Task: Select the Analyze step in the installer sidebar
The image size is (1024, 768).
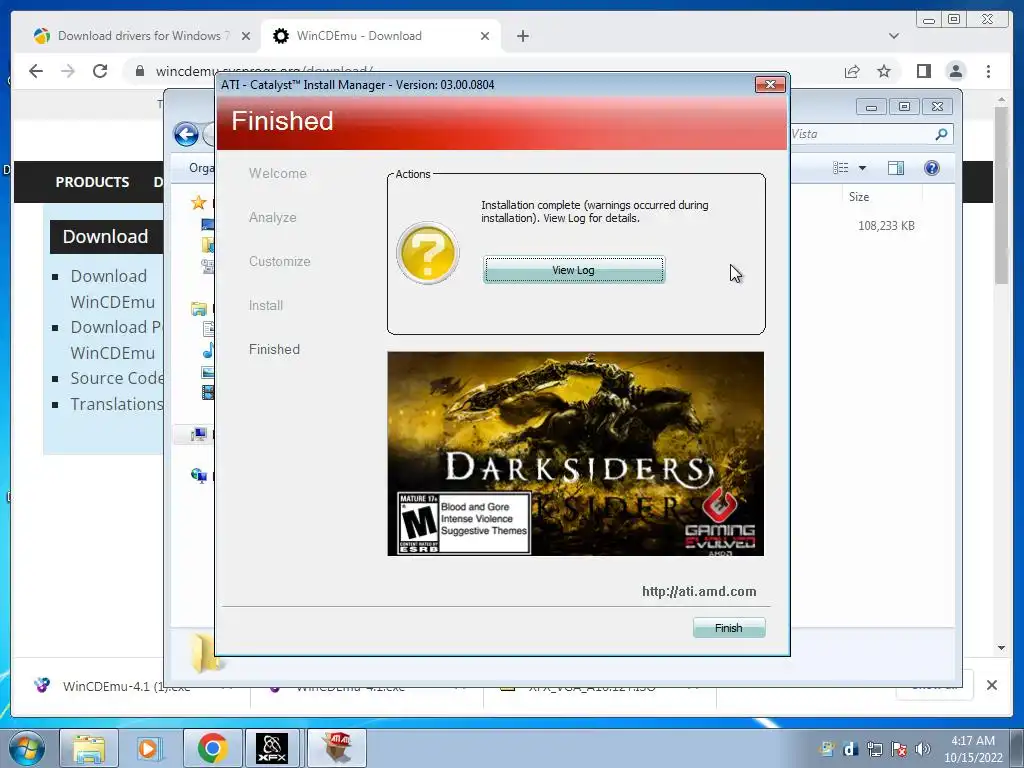Action: click(272, 217)
